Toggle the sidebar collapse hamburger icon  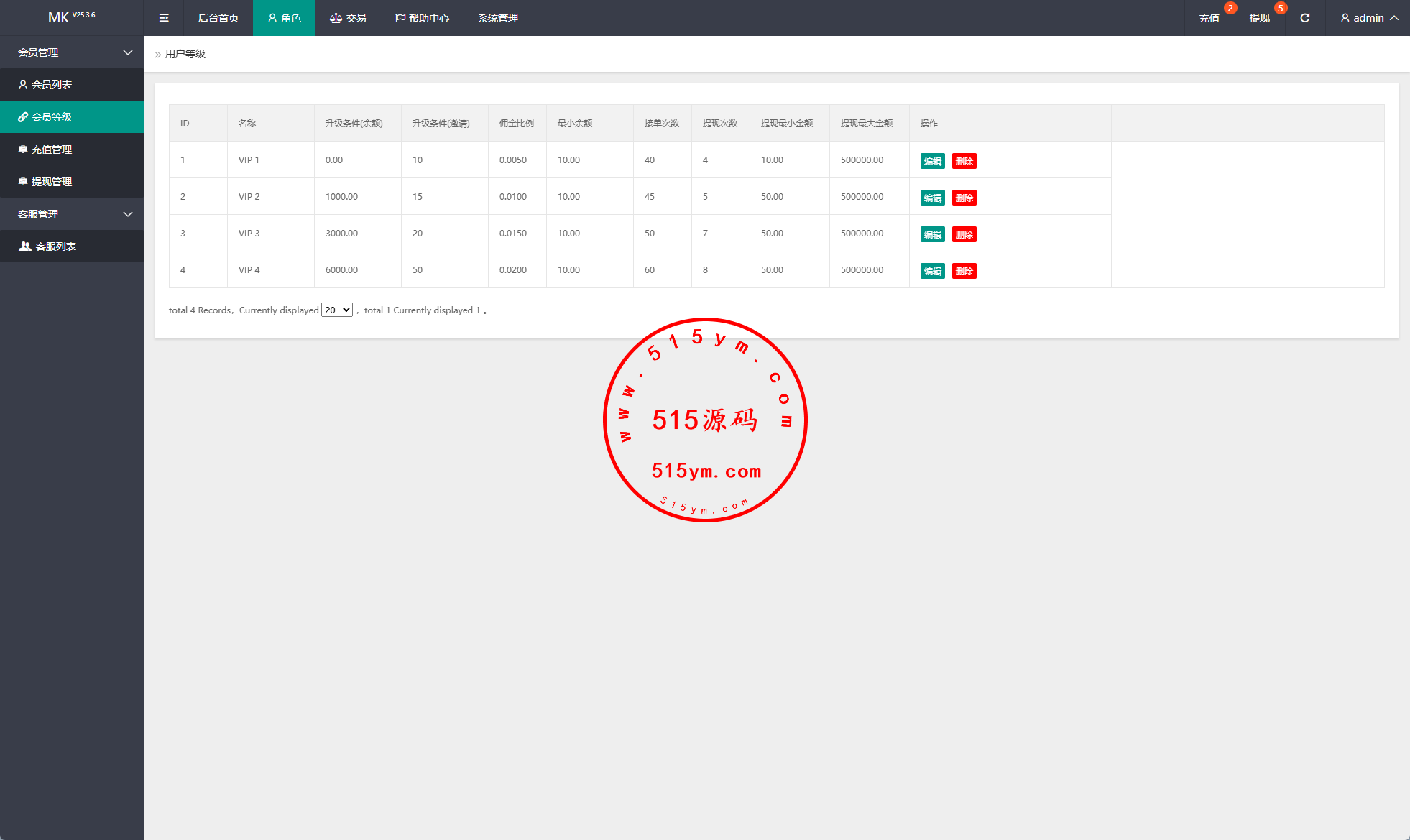(x=164, y=18)
